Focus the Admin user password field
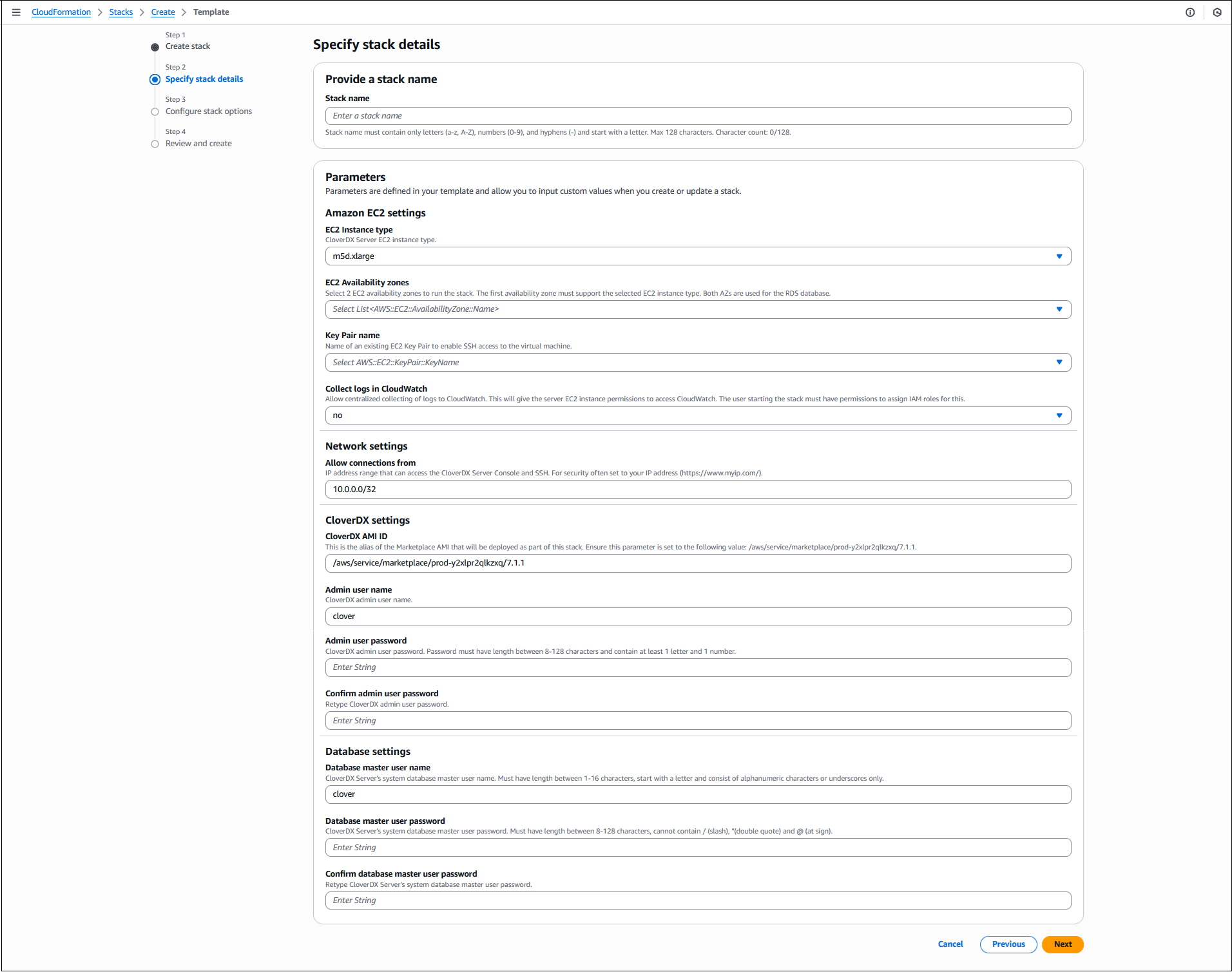 (x=698, y=667)
